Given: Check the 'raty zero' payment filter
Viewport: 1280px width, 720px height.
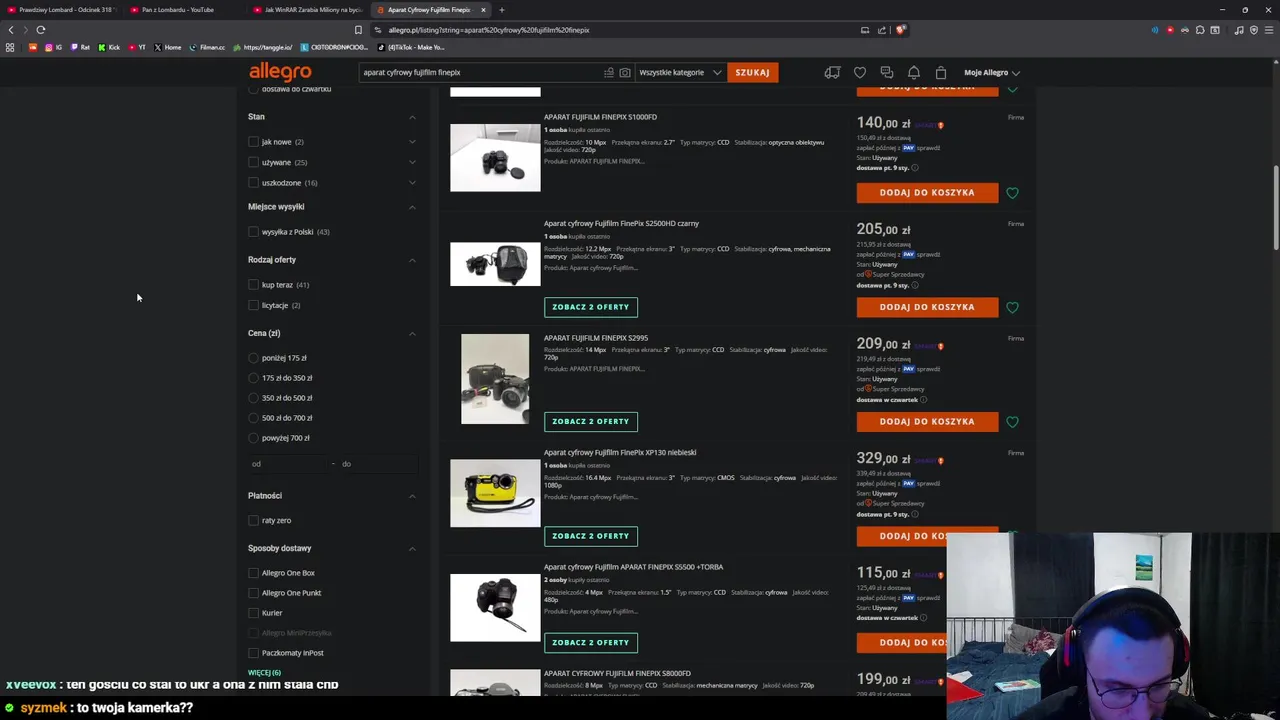Looking at the screenshot, I should coord(253,520).
